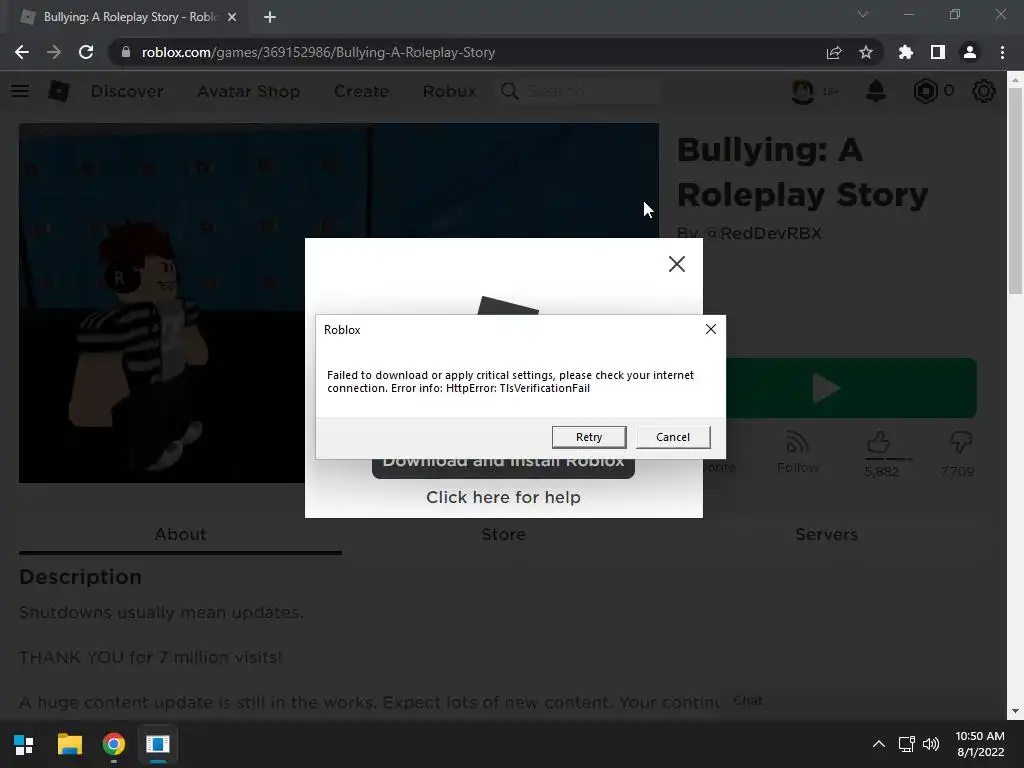Click the Roblox logo home icon
1024x768 pixels.
59,91
